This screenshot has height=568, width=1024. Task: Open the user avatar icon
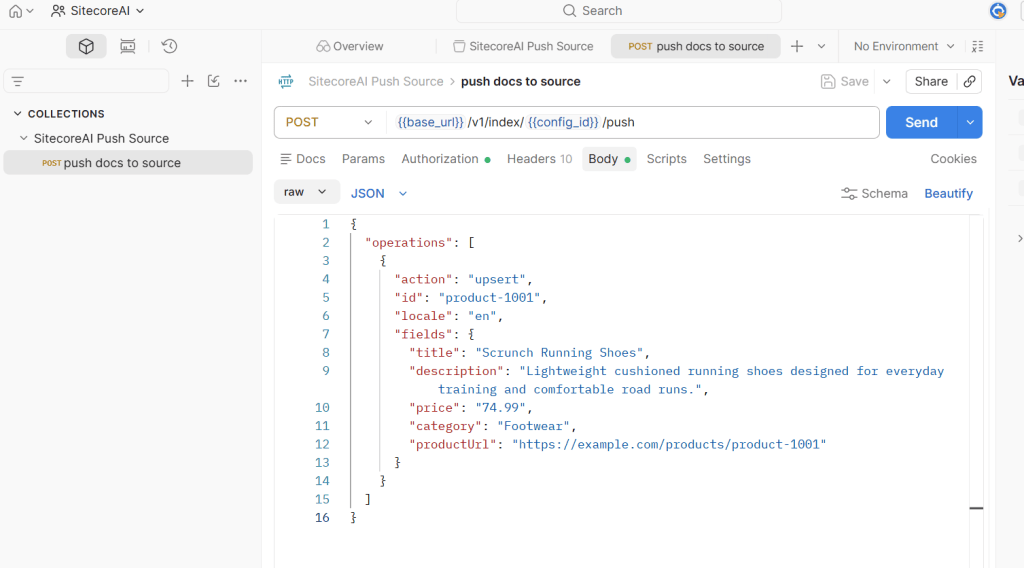pos(997,11)
